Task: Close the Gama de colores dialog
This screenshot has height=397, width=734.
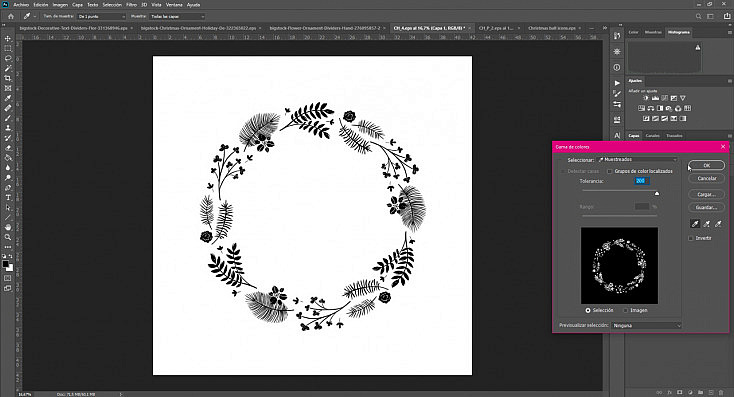Action: [x=723, y=147]
